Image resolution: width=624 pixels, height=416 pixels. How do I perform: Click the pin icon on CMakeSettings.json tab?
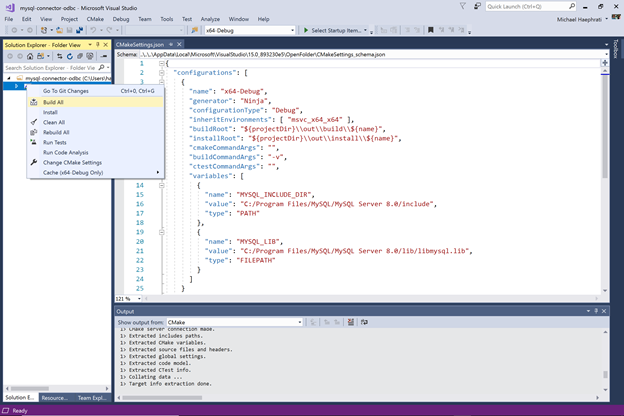[x=171, y=44]
